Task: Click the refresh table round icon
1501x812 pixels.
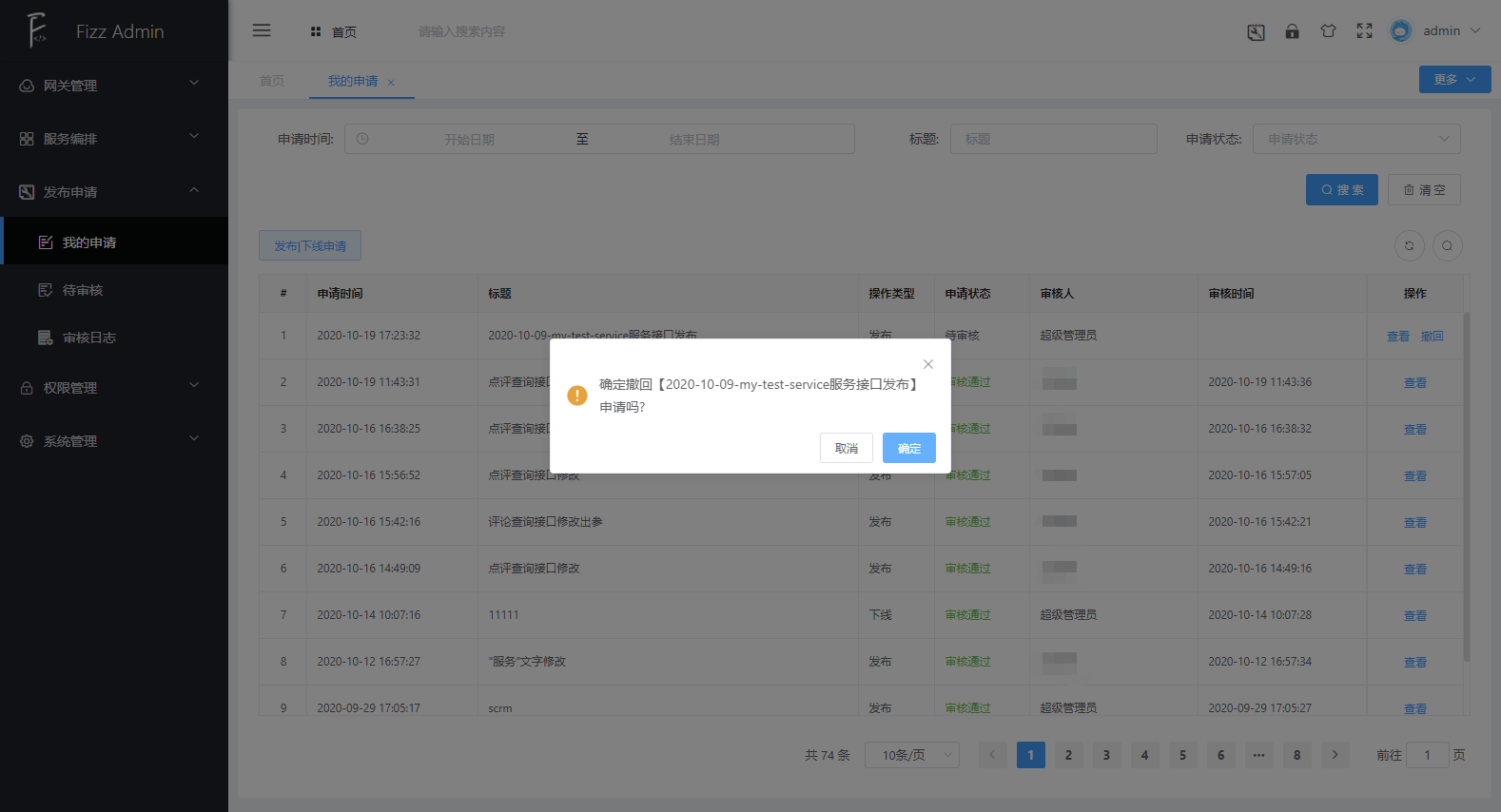Action: [1410, 245]
